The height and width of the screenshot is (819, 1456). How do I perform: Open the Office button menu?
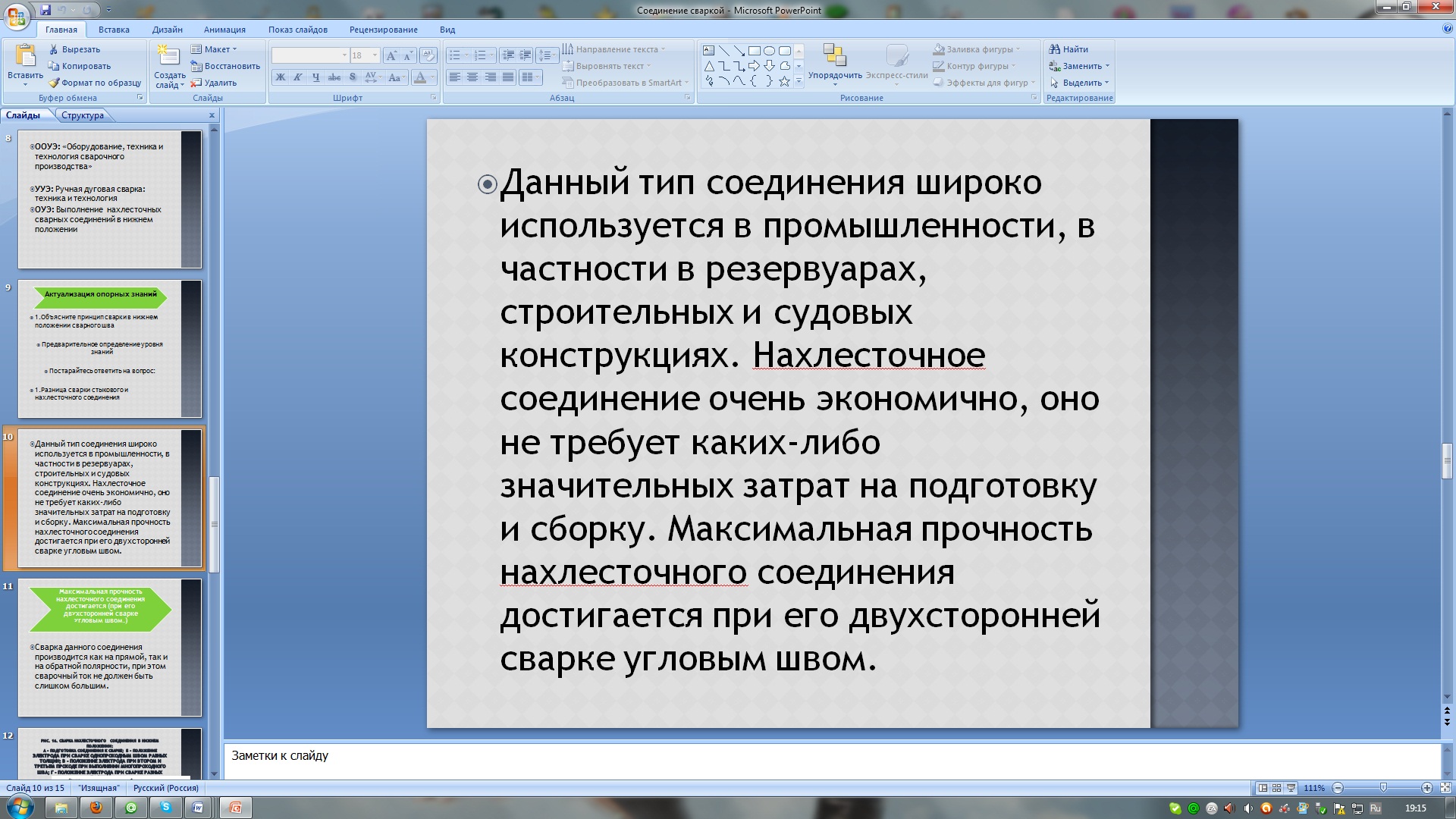point(17,16)
